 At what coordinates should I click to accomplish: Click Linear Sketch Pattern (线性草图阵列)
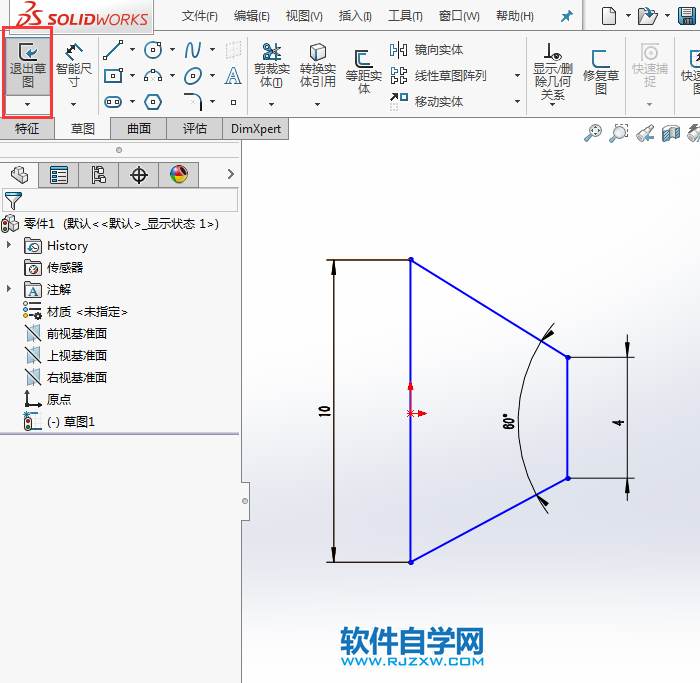438,75
